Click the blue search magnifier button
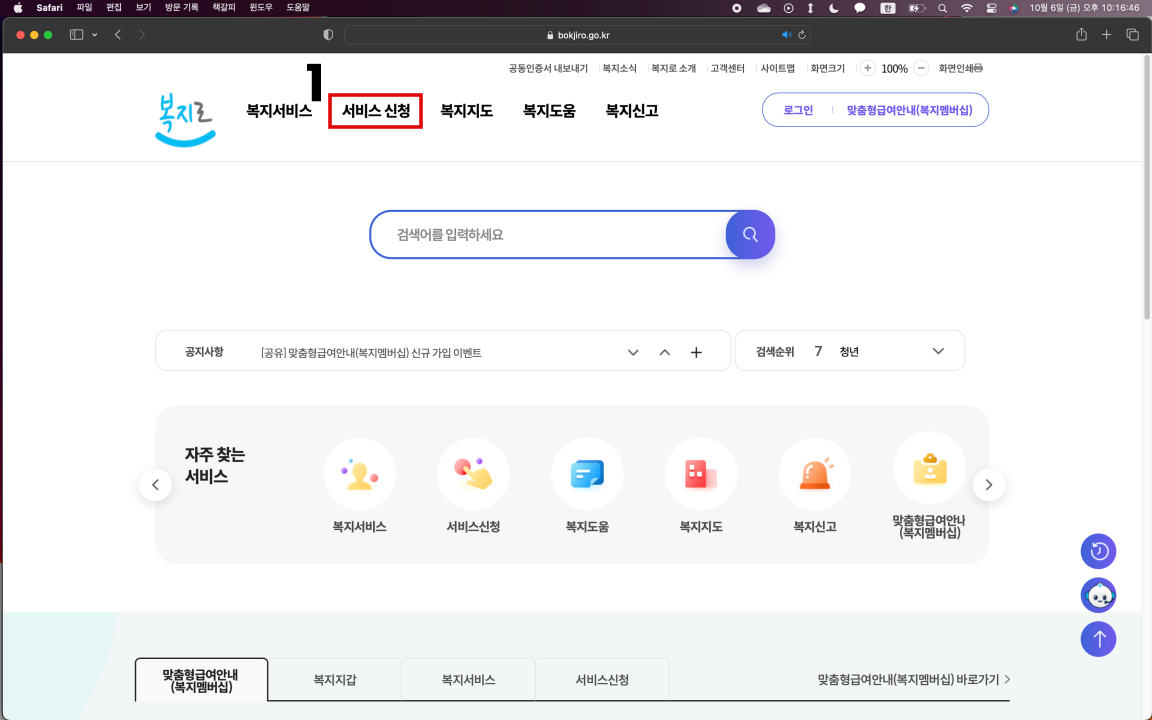1152x720 pixels. [x=750, y=234]
